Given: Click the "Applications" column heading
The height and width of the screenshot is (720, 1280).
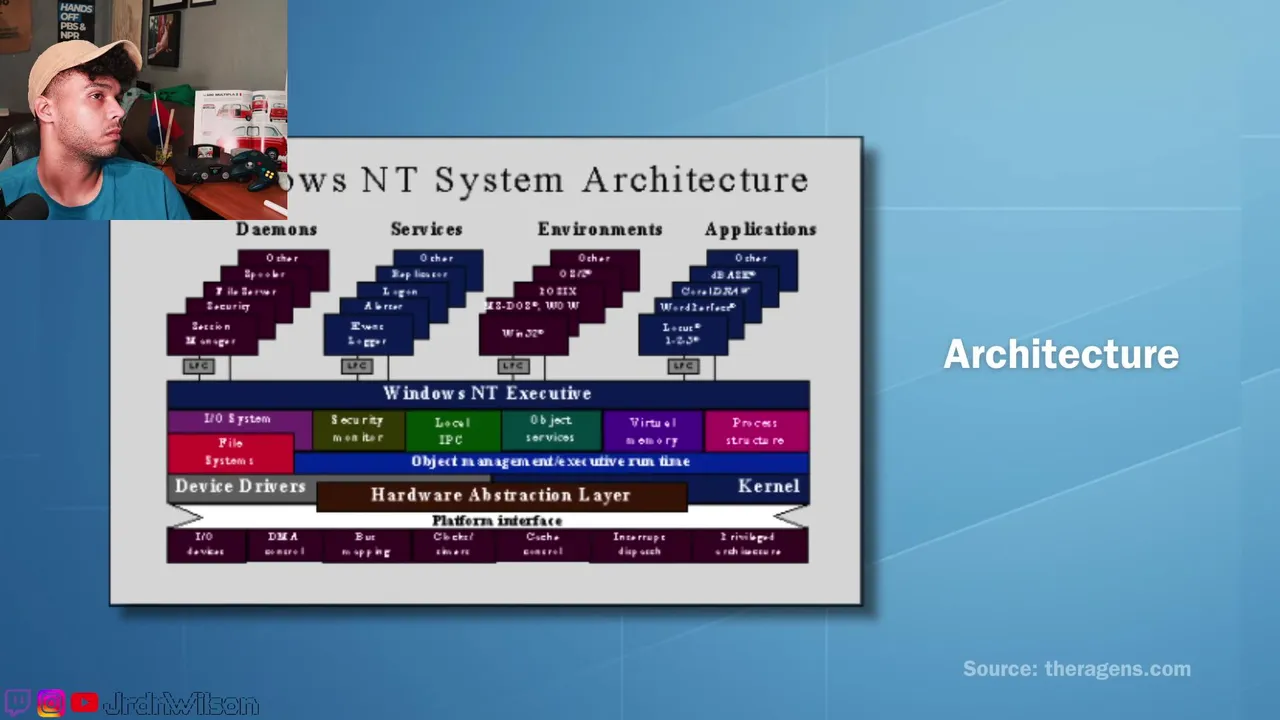Looking at the screenshot, I should coord(761,229).
